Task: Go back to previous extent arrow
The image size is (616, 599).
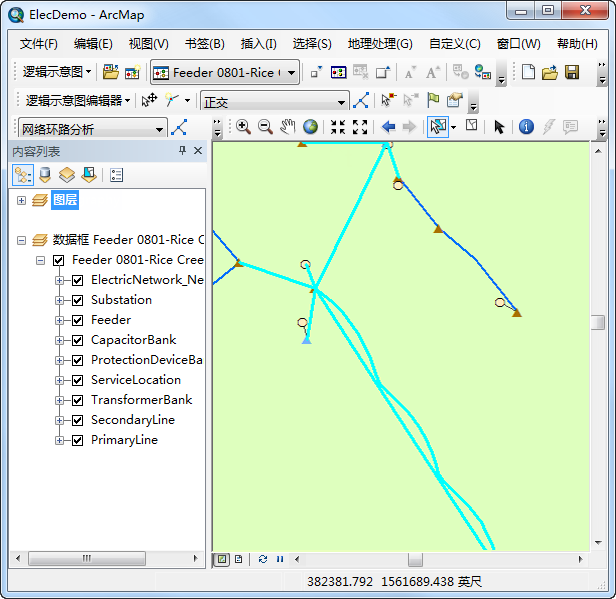Action: pos(388,127)
